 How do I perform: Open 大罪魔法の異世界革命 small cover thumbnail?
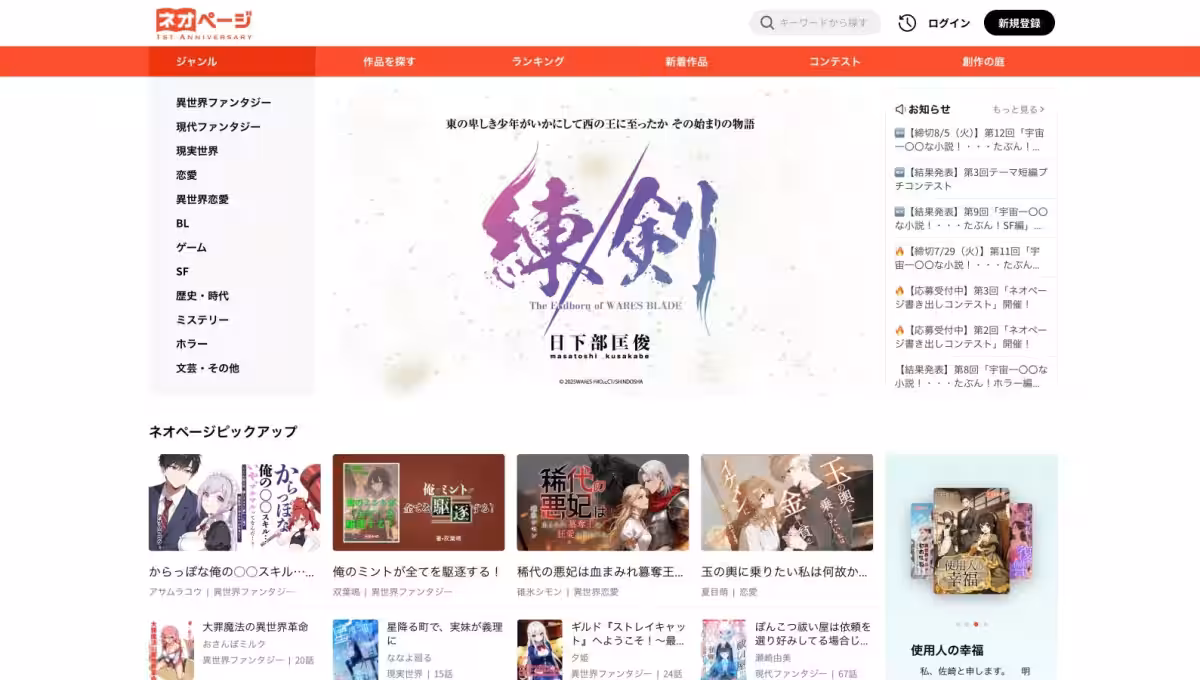(x=171, y=650)
